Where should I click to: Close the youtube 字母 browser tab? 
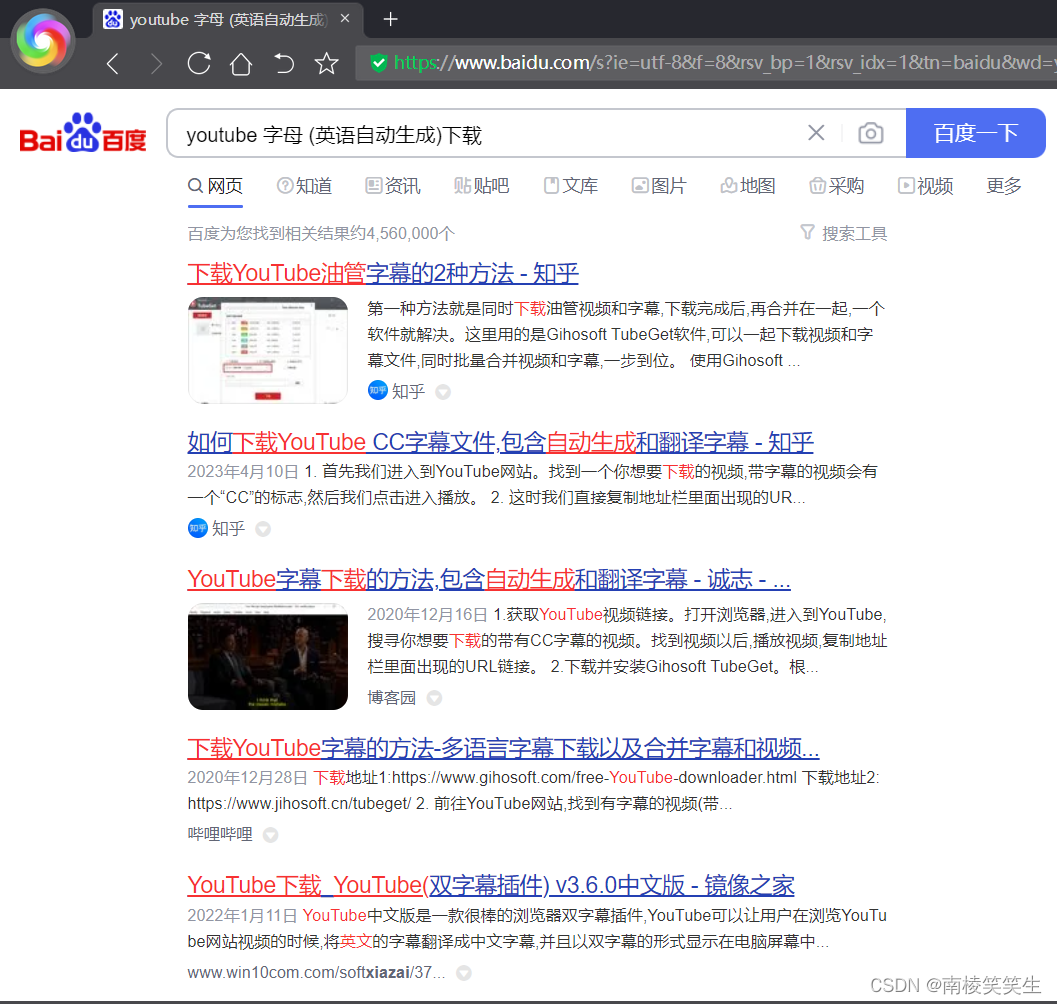click(x=345, y=19)
